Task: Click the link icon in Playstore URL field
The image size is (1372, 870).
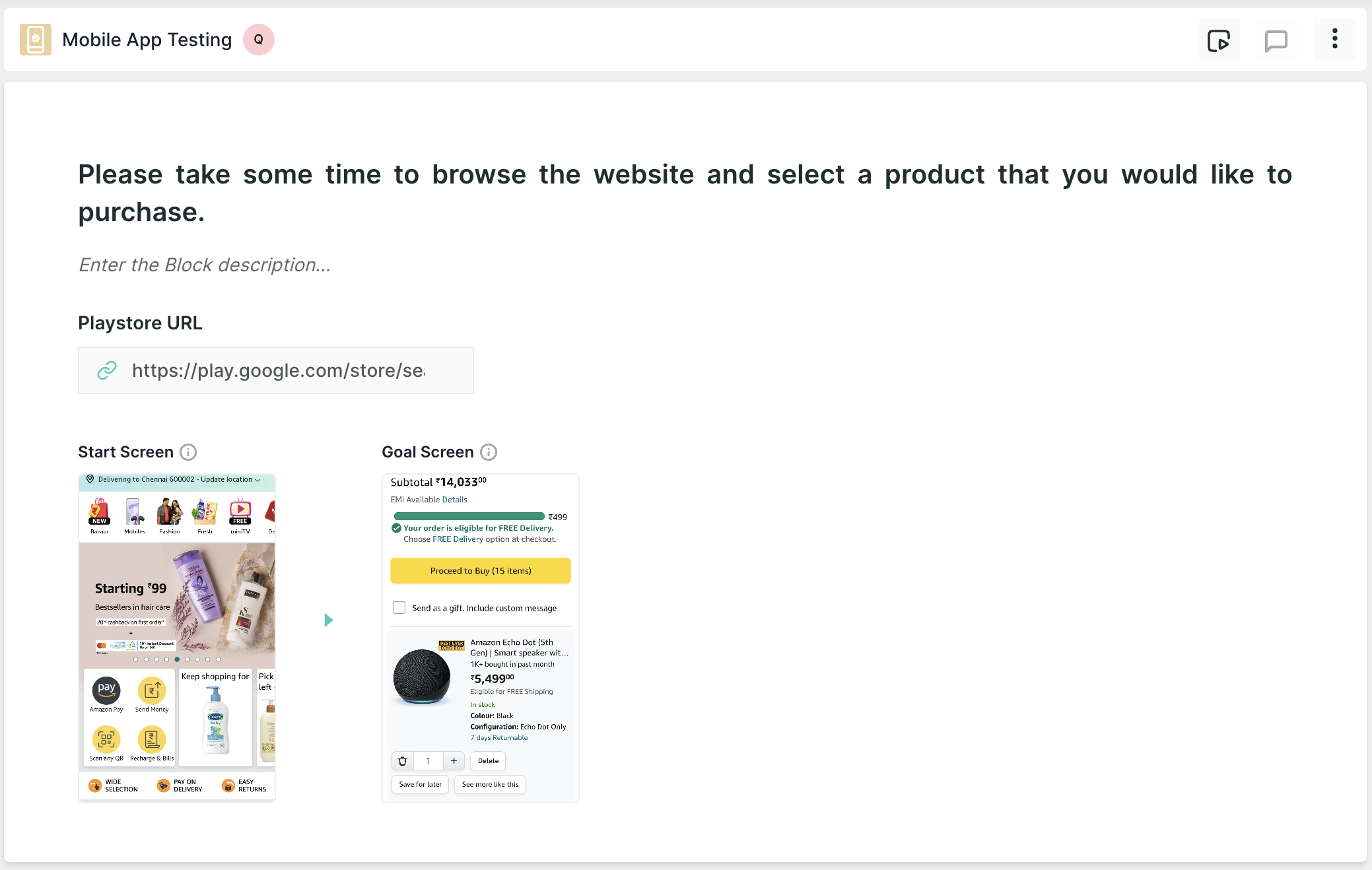Action: click(x=107, y=370)
